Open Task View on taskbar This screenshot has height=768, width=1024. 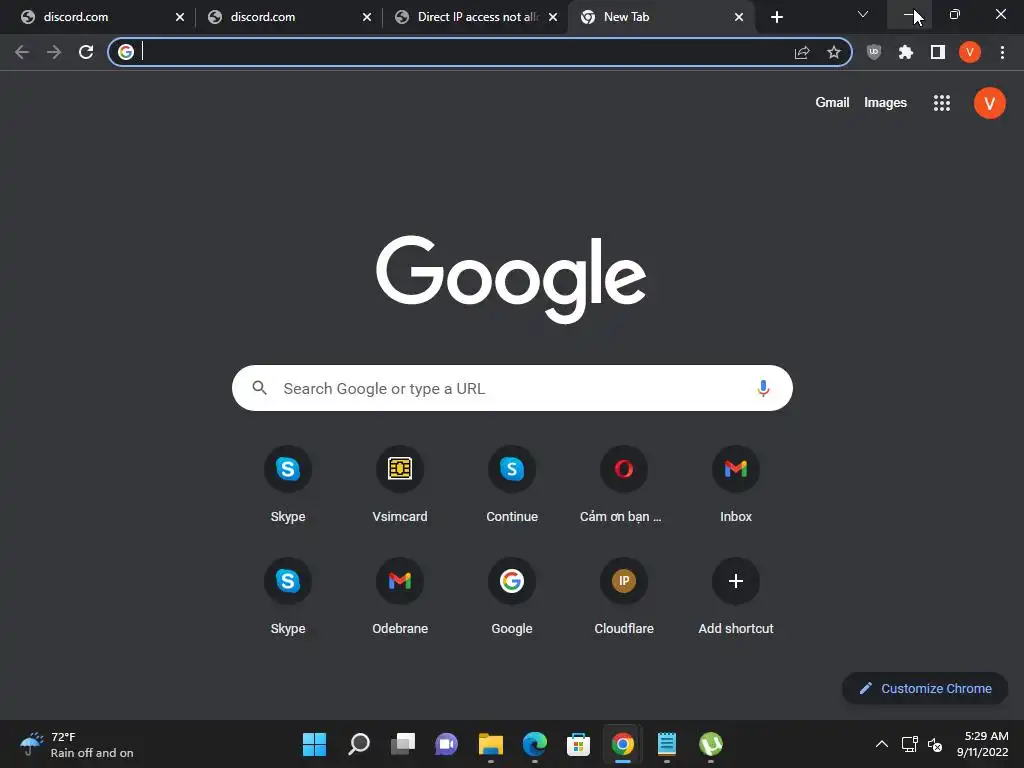click(402, 744)
